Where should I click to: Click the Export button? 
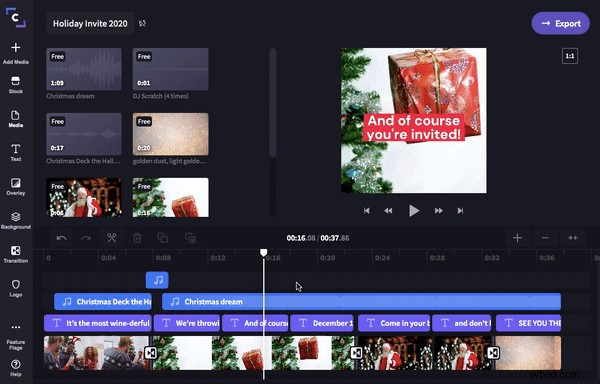[x=561, y=23]
